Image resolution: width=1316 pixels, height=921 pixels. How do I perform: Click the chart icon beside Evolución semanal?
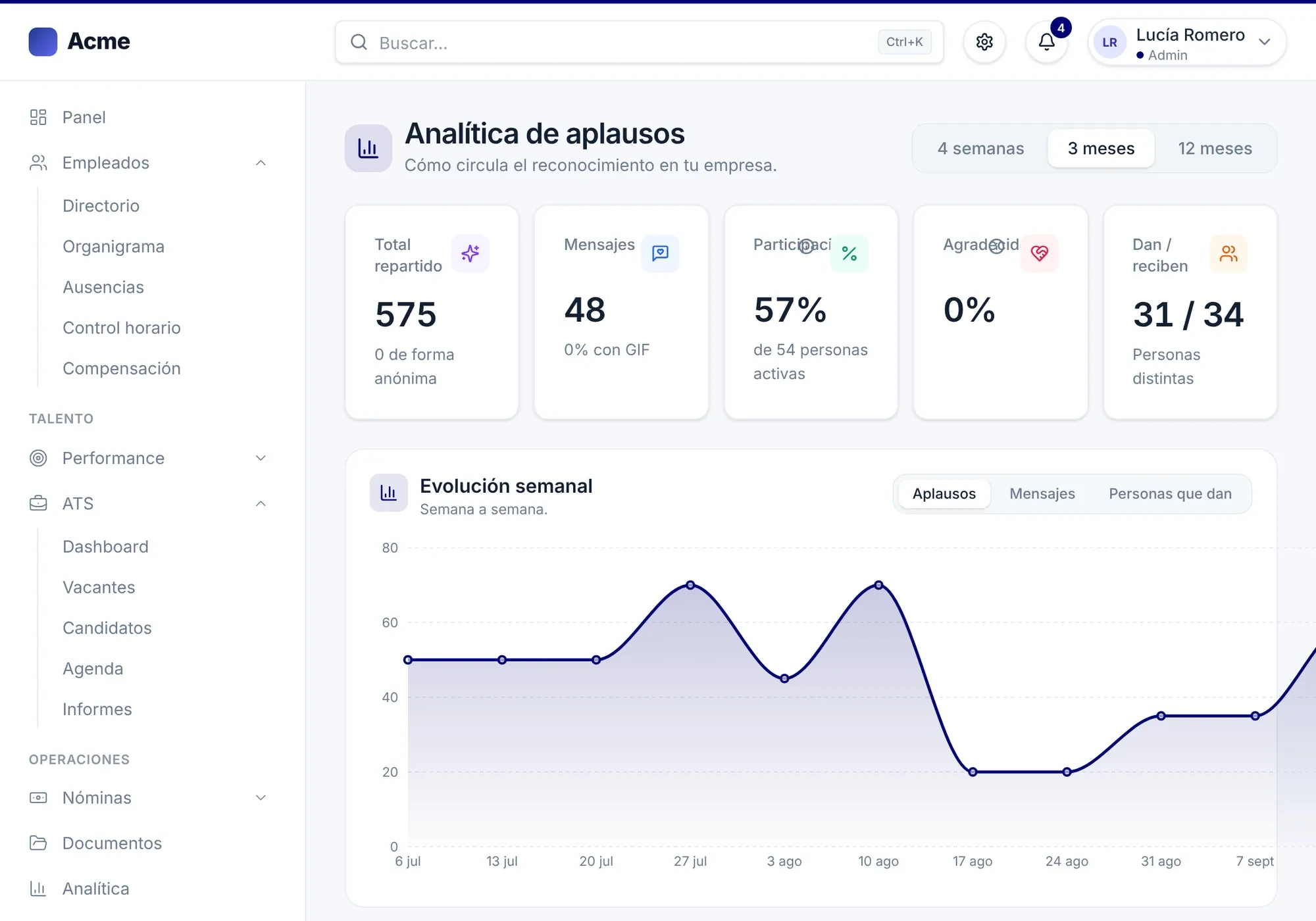click(388, 493)
